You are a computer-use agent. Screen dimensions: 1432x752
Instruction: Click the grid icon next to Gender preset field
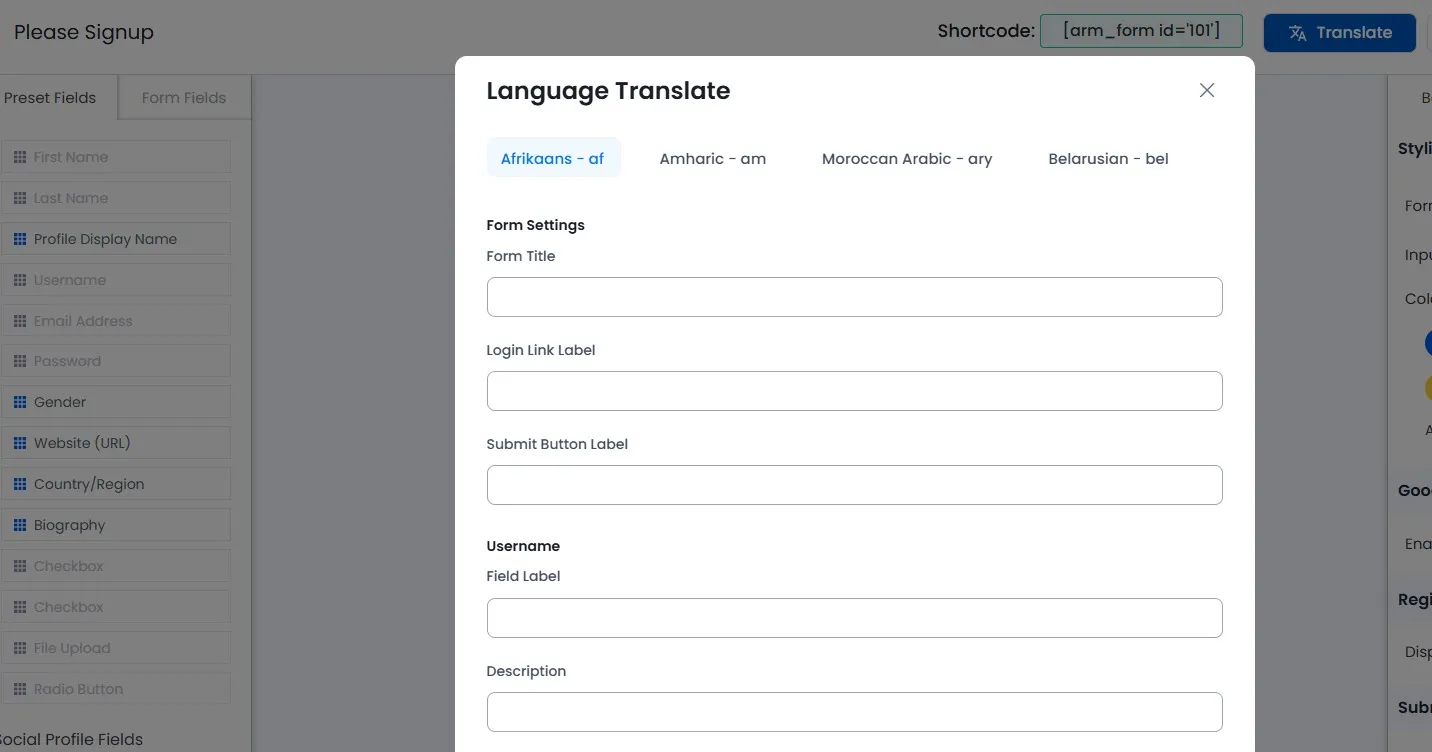(20, 401)
